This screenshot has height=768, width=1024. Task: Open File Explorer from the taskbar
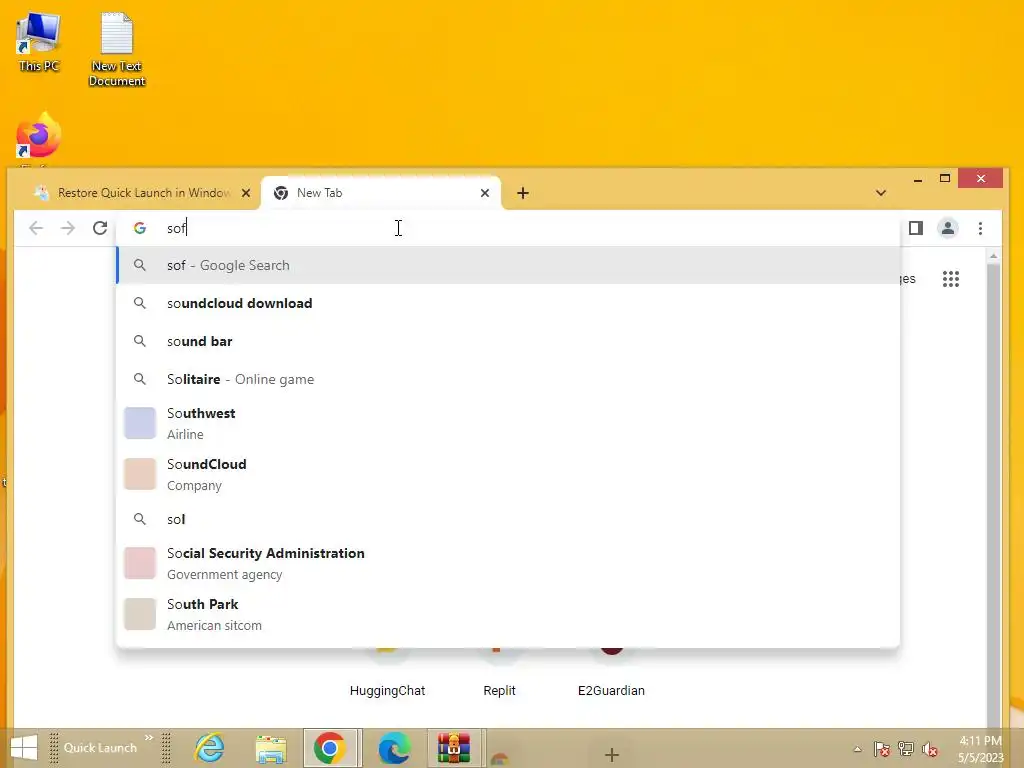click(x=271, y=748)
